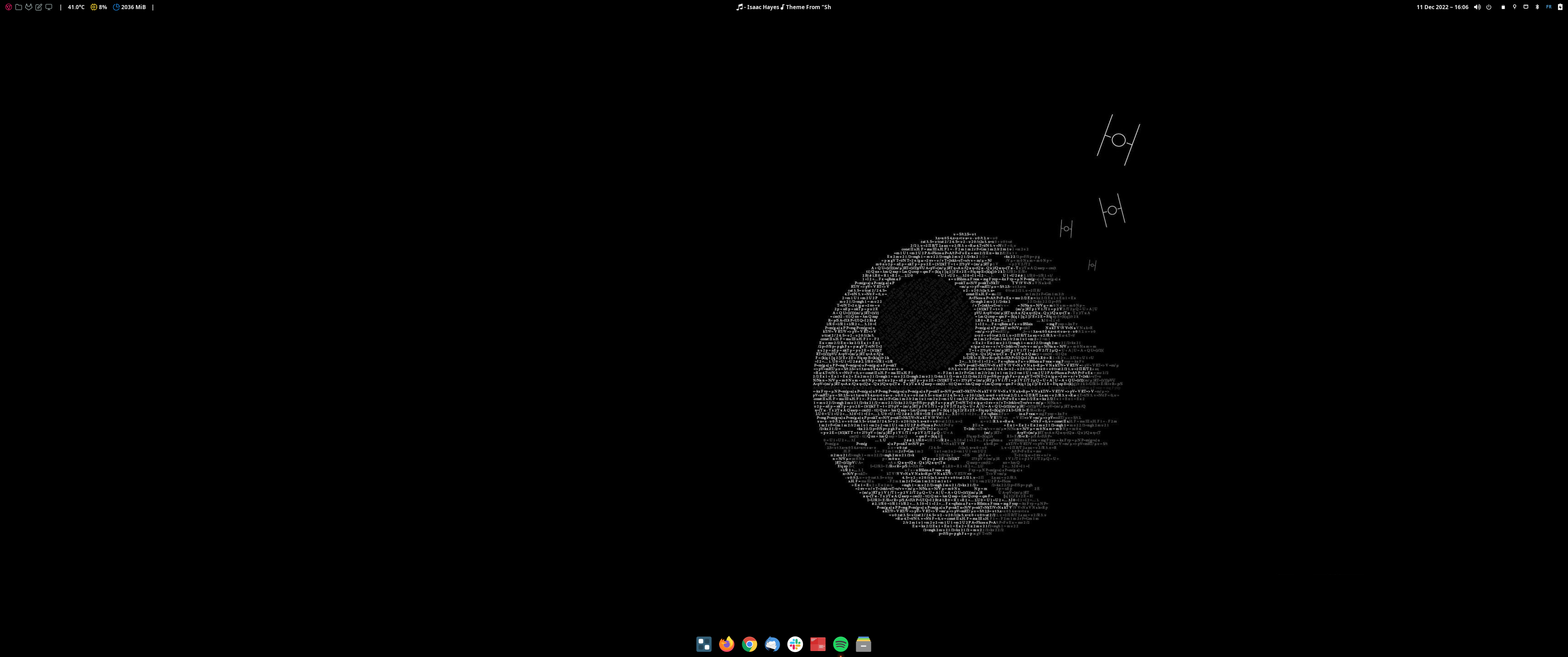Select the monitor workspace icon
The image size is (1568, 657).
tap(49, 7)
